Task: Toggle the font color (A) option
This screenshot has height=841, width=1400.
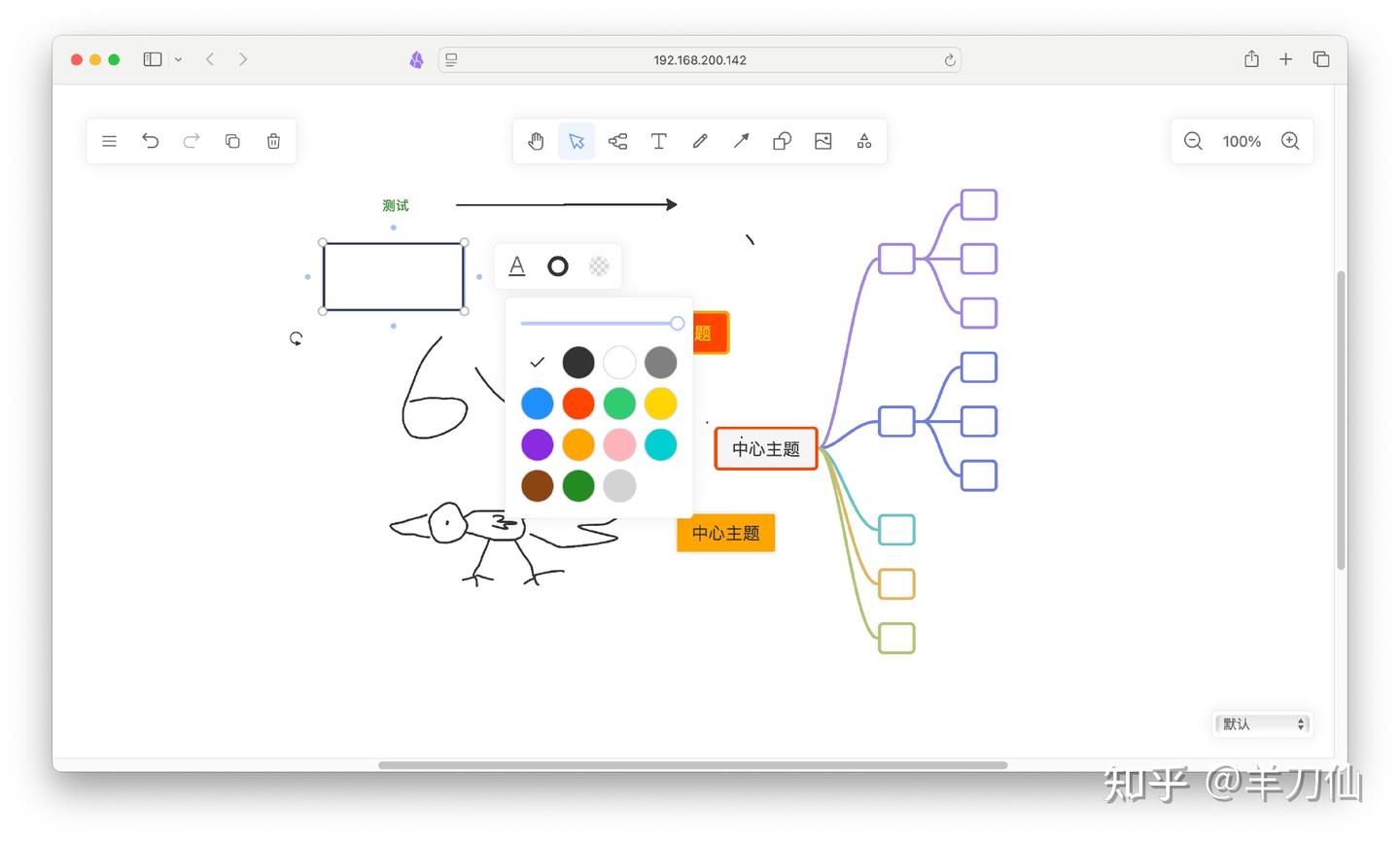Action: (x=516, y=265)
